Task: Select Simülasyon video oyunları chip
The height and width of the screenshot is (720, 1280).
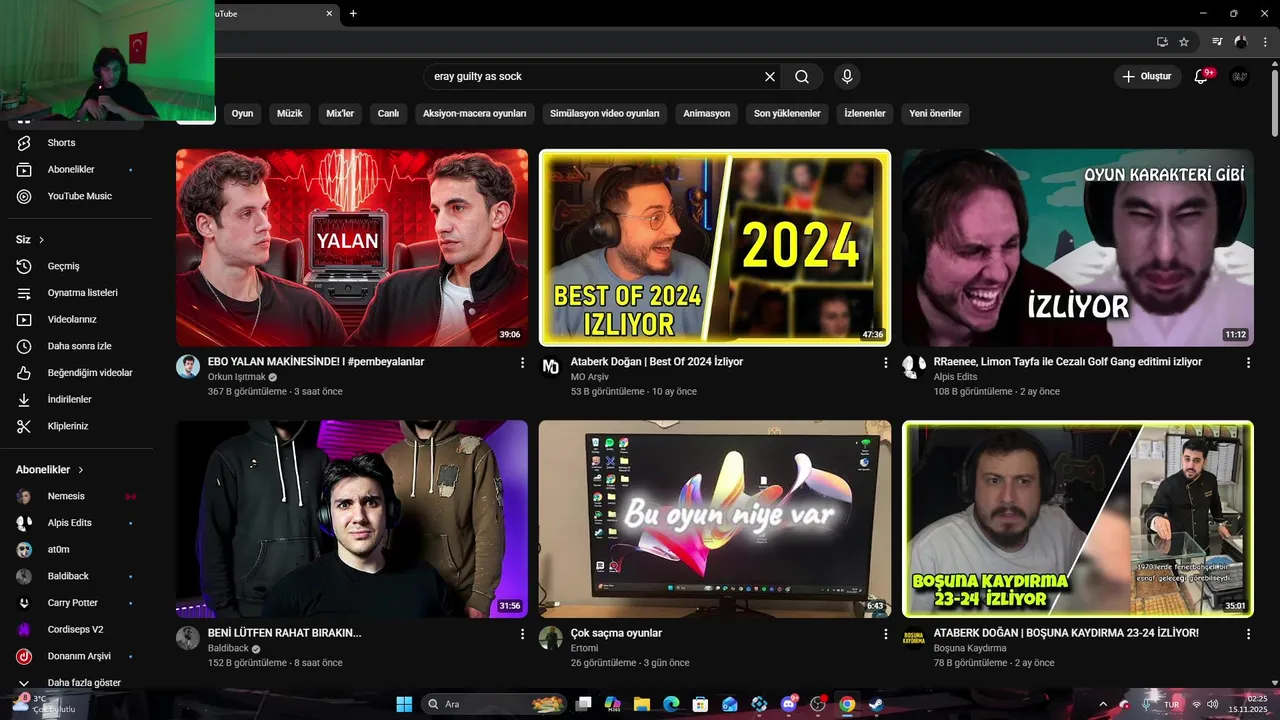Action: (605, 114)
